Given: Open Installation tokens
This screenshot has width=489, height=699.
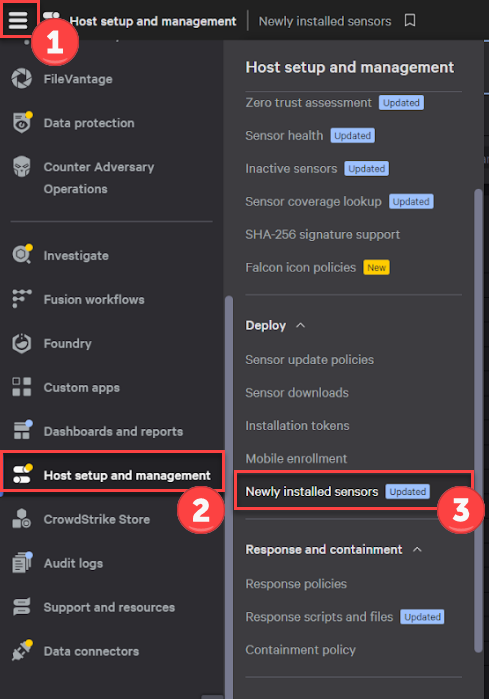Looking at the screenshot, I should (297, 426).
